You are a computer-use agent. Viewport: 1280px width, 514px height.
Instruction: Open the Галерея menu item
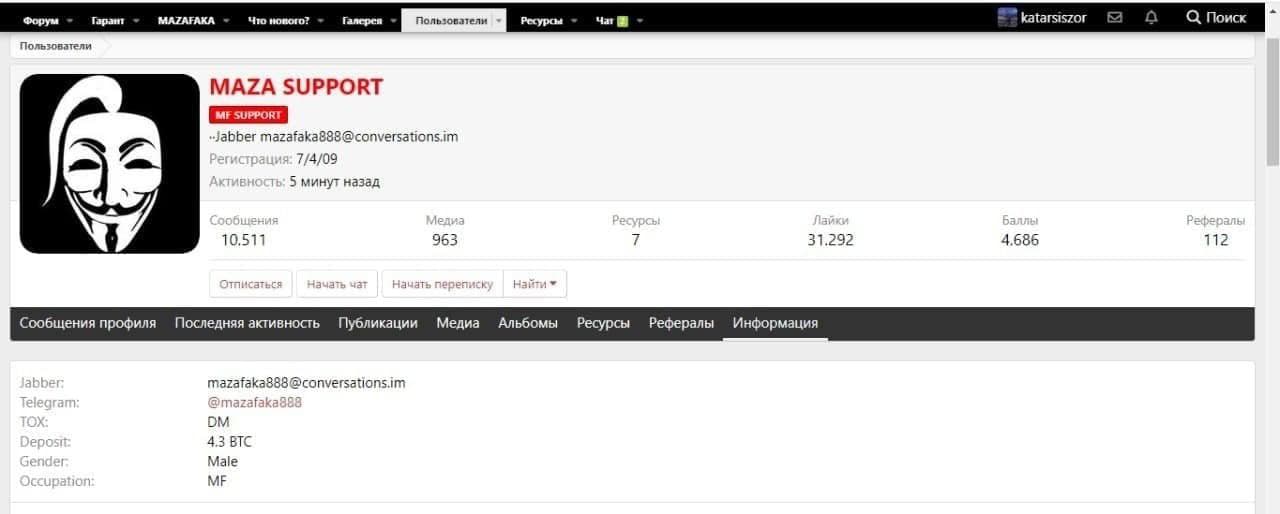pos(362,21)
